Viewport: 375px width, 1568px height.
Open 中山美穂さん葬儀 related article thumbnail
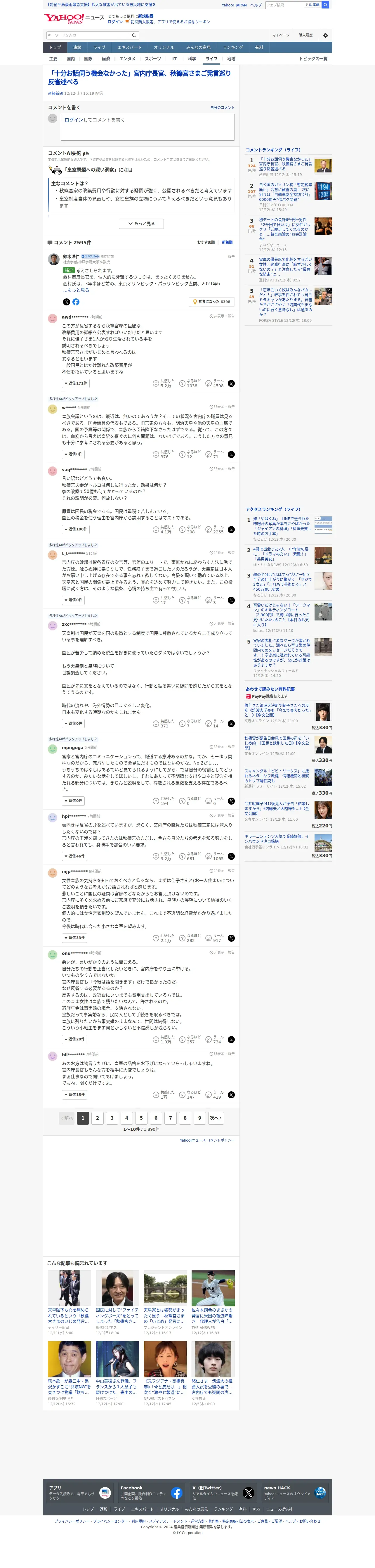[117, 1359]
